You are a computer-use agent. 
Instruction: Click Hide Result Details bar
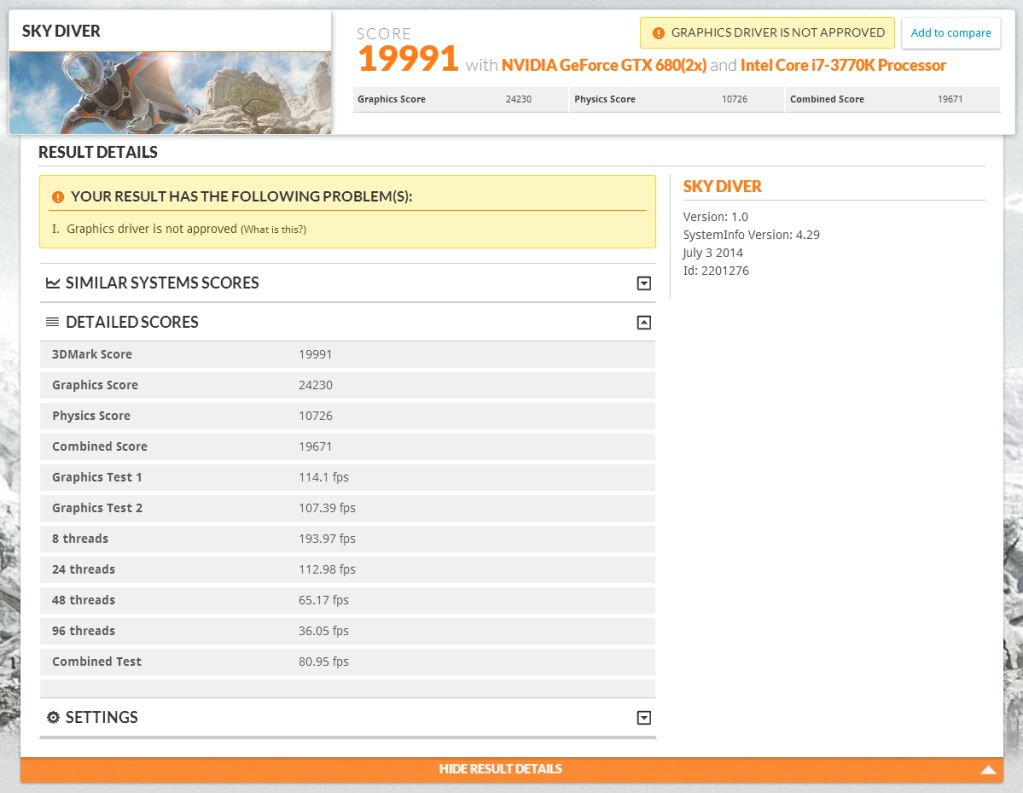(x=500, y=769)
